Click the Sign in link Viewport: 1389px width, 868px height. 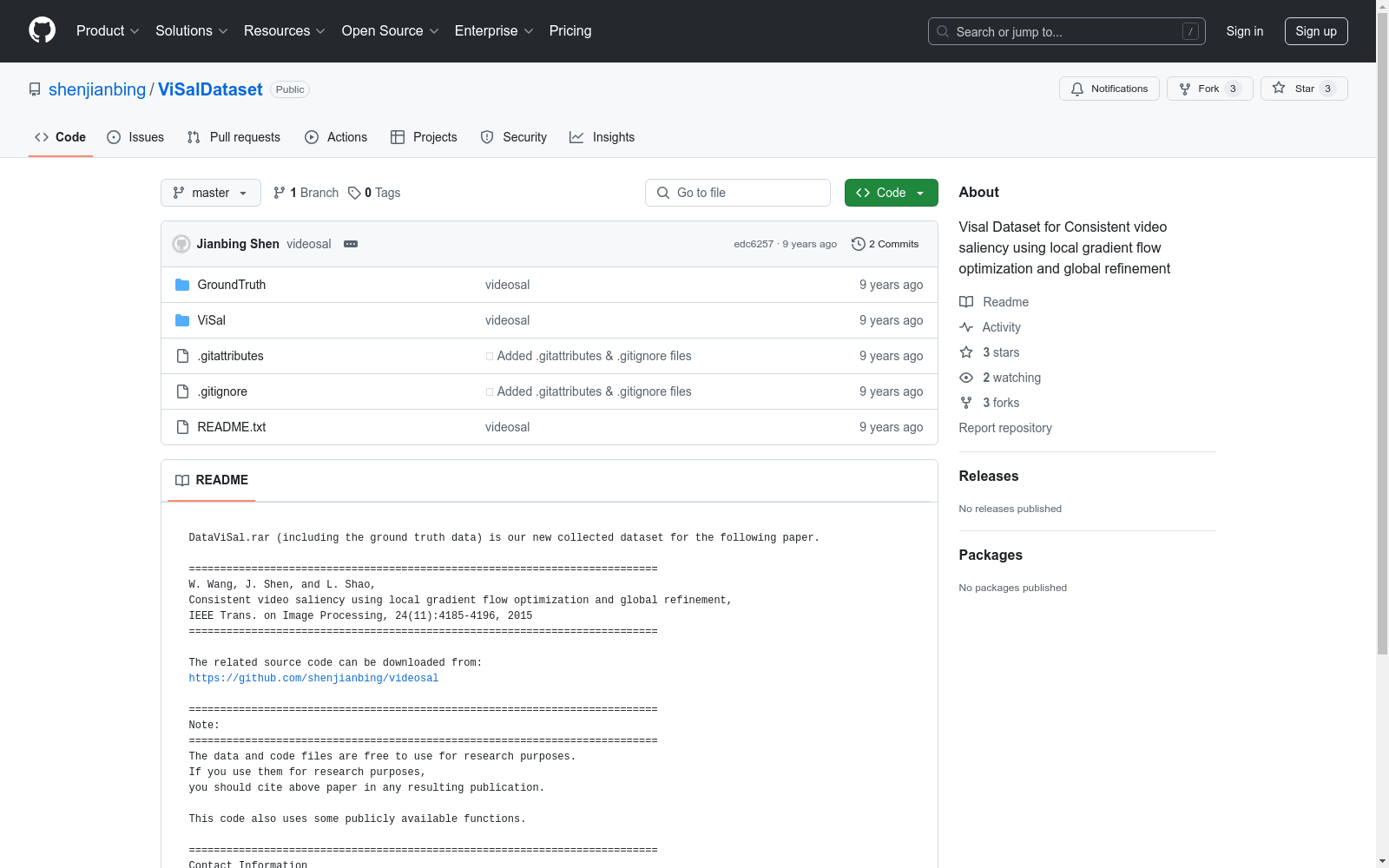(x=1245, y=31)
